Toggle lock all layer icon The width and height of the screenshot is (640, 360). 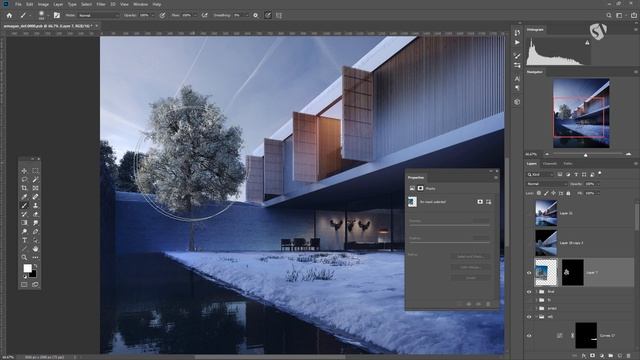(568, 193)
